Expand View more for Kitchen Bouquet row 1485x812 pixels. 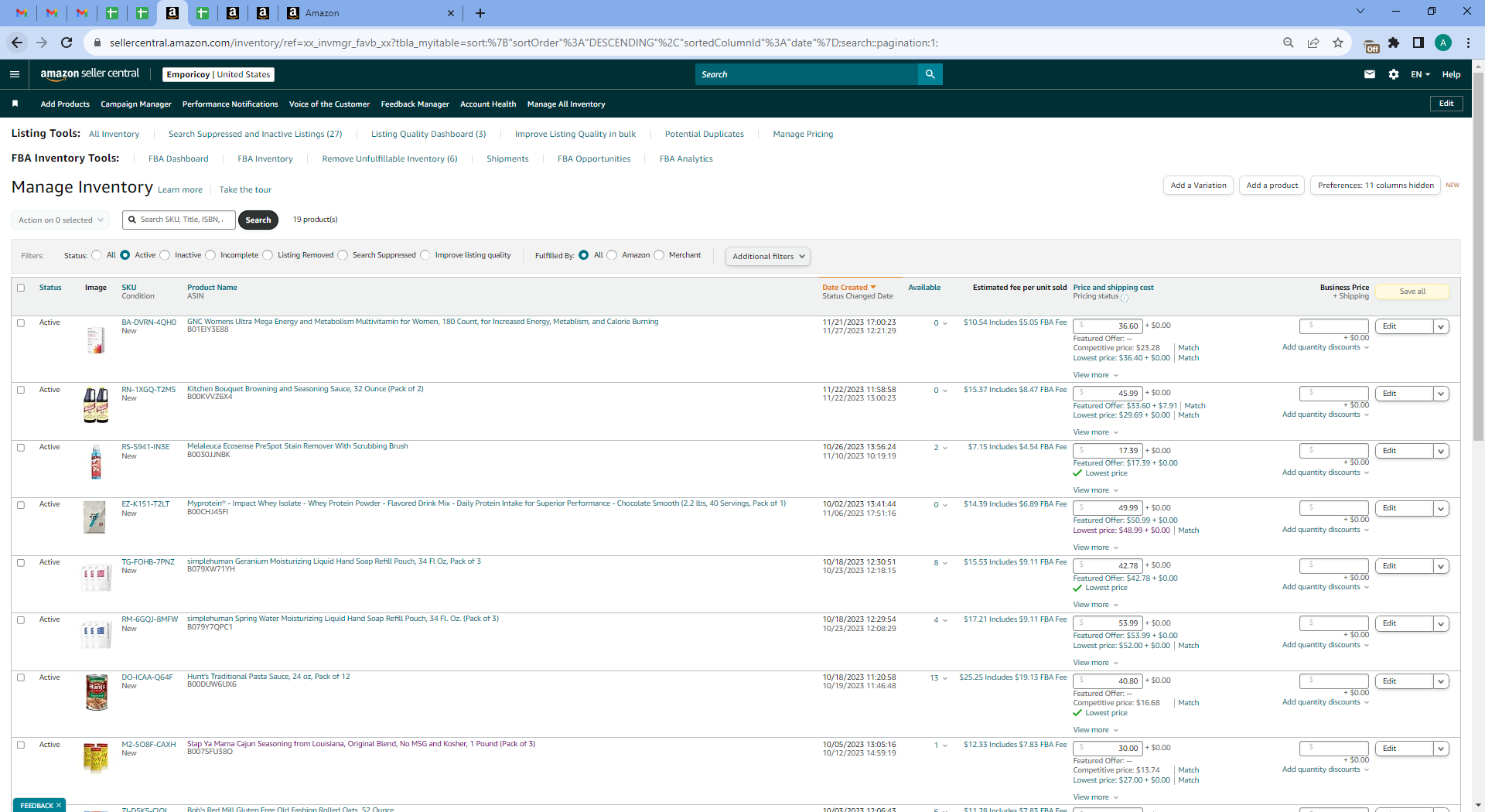(1095, 432)
